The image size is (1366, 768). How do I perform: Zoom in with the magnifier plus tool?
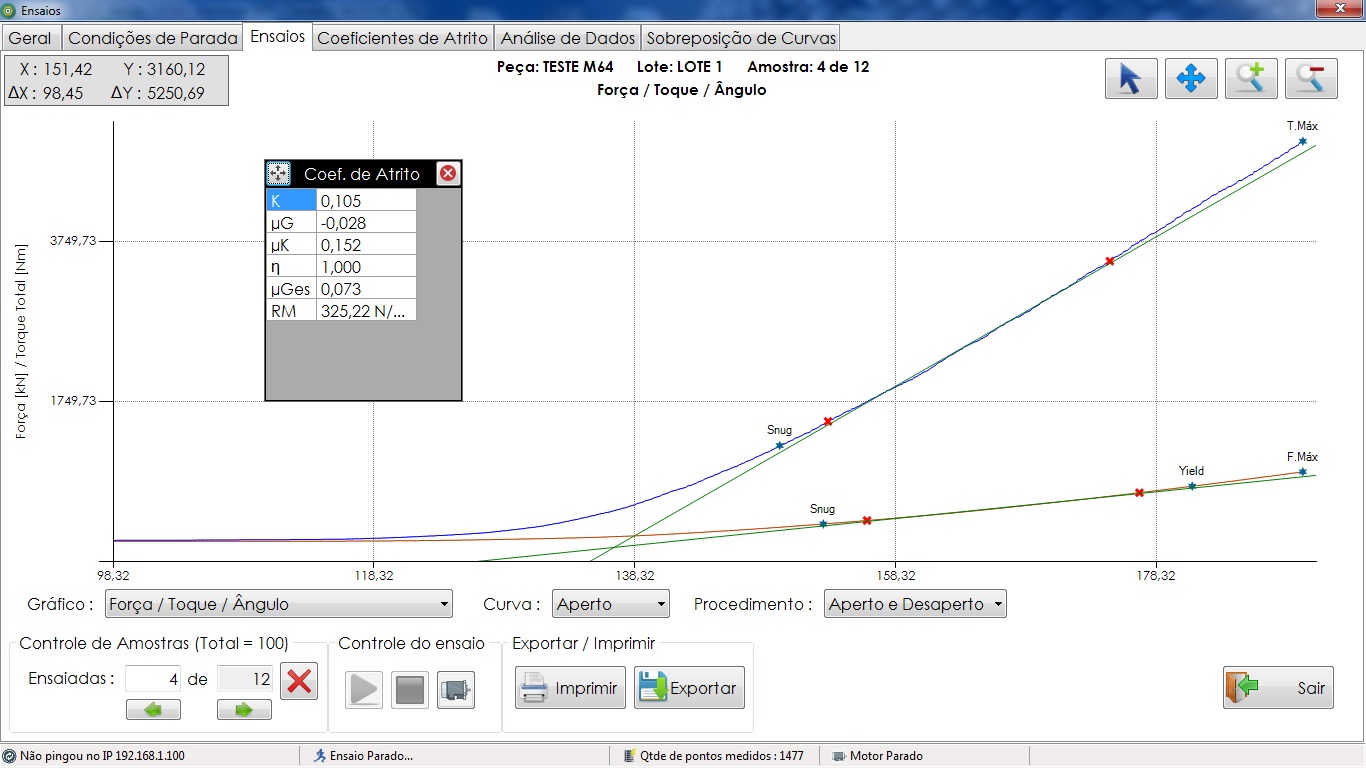[x=1251, y=78]
